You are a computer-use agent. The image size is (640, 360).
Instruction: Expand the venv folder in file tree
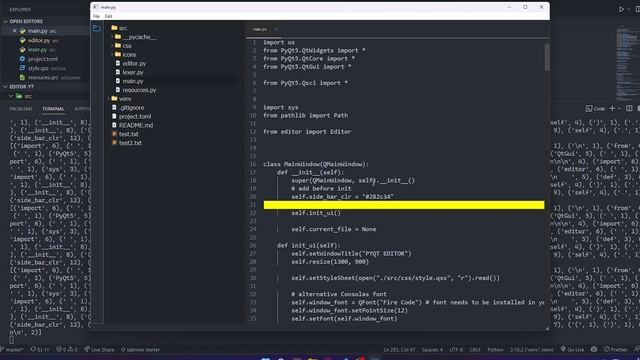coord(109,99)
